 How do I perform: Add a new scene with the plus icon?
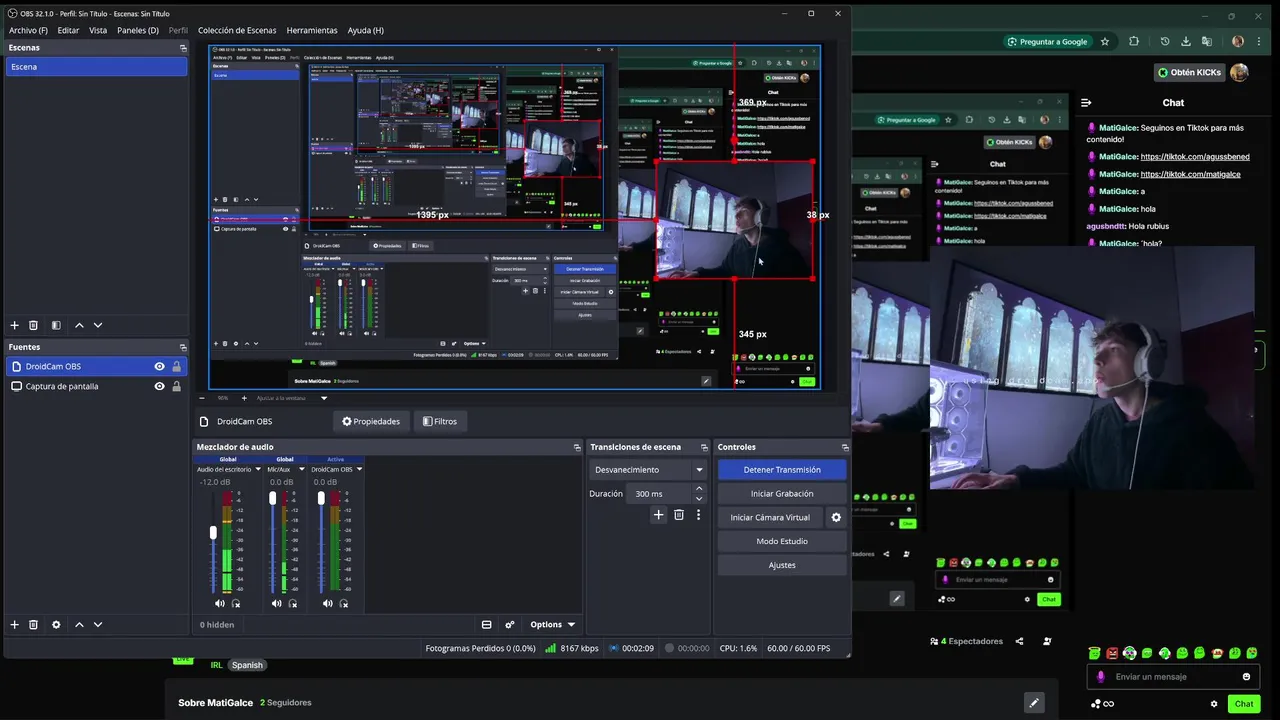(14, 325)
